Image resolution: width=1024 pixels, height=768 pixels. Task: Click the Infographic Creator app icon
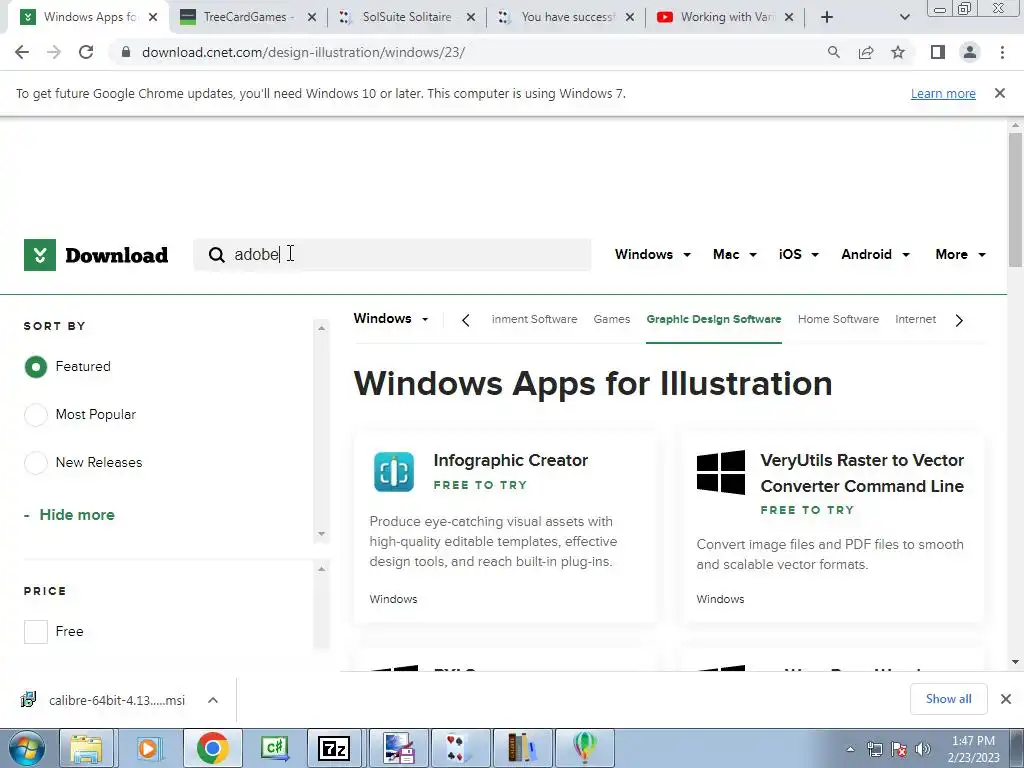tap(394, 472)
